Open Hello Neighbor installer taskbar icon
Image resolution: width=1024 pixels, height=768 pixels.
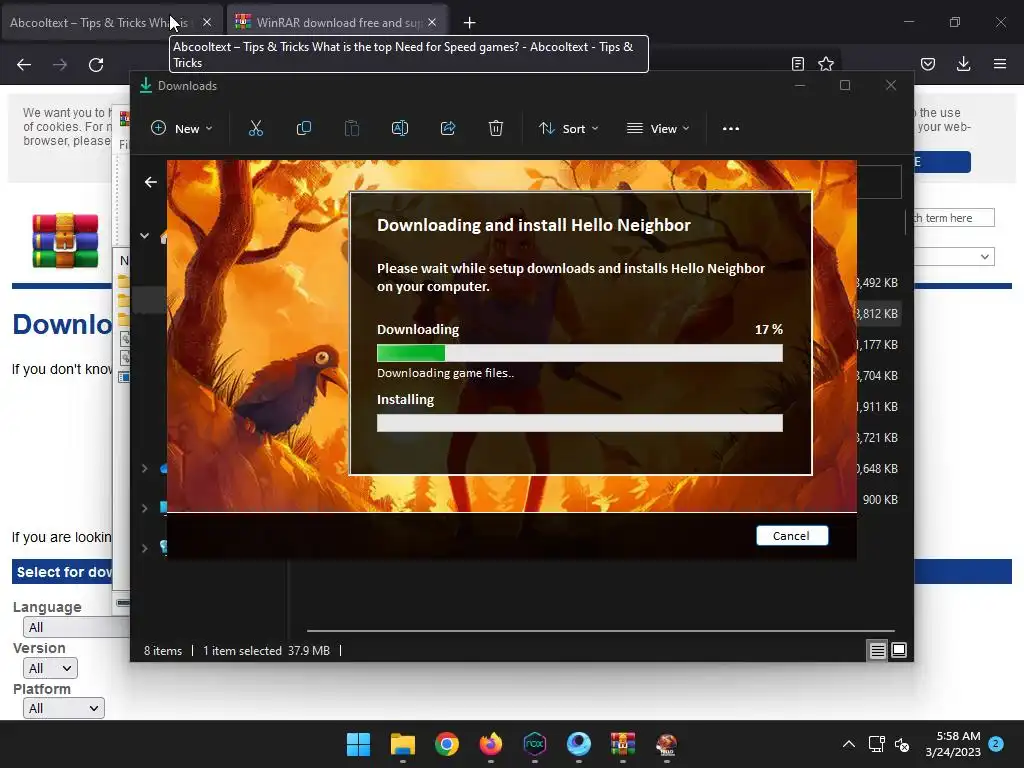tap(667, 744)
